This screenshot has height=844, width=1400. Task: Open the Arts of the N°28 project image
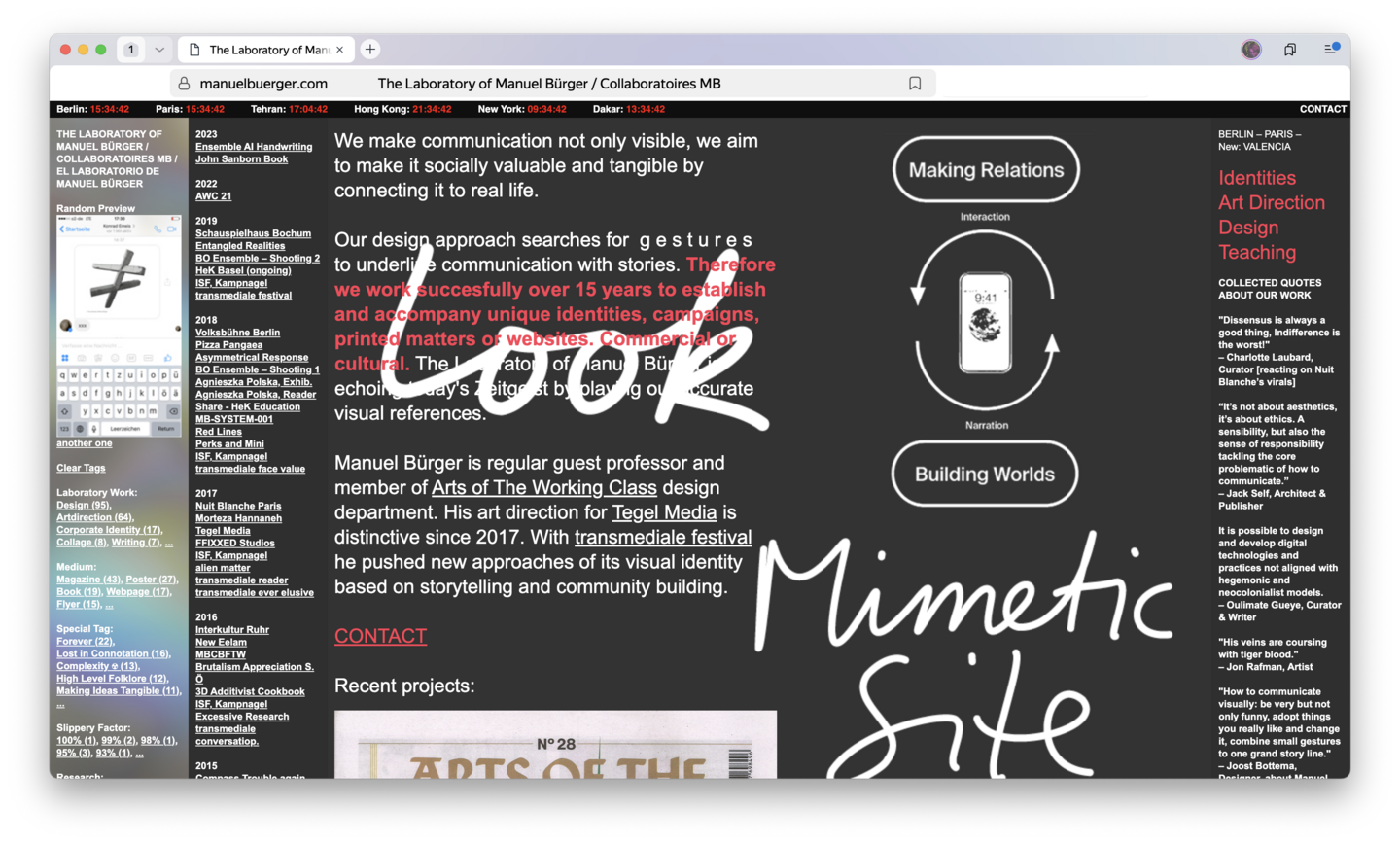(555, 744)
